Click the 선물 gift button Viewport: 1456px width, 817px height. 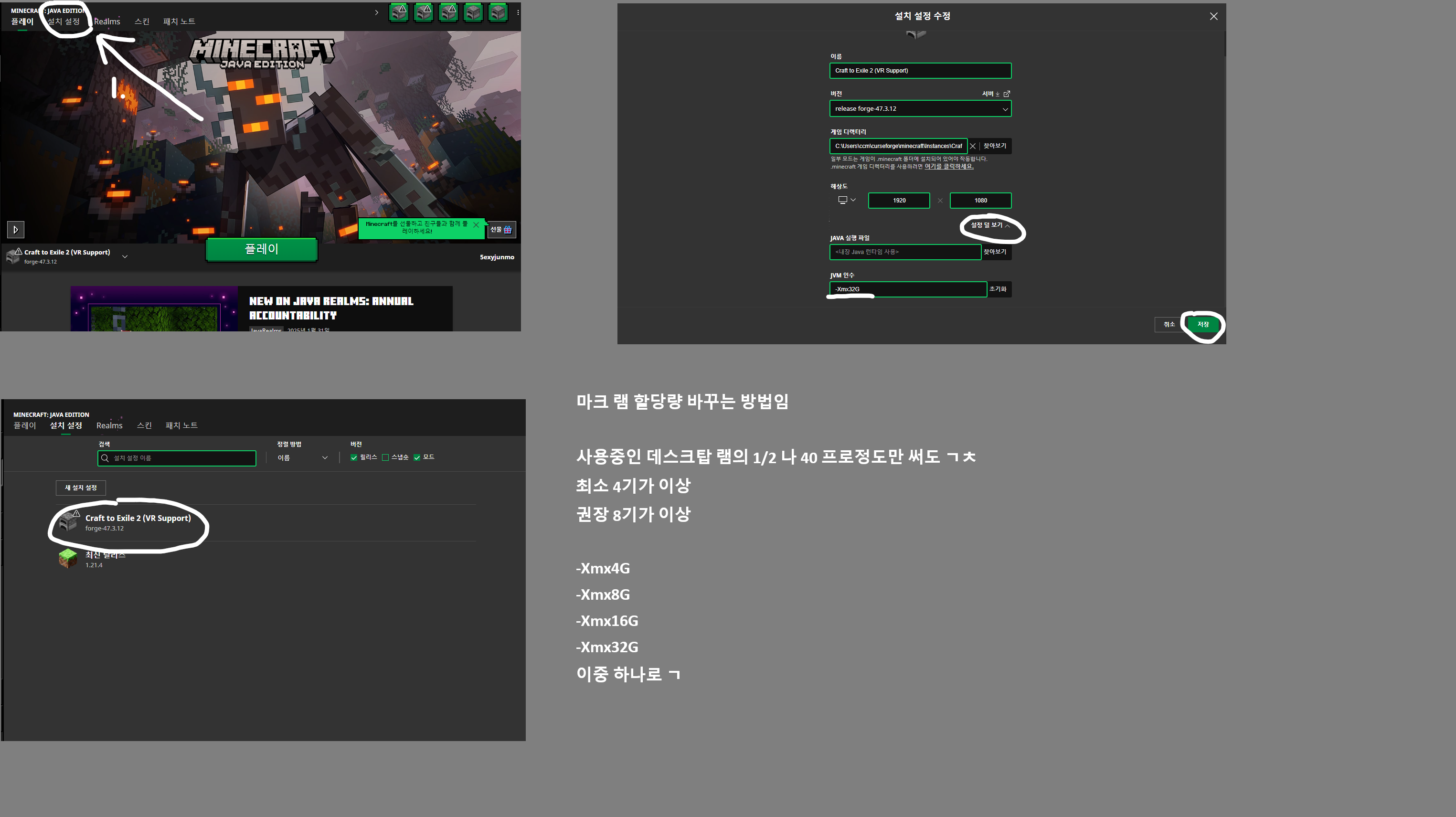click(501, 229)
